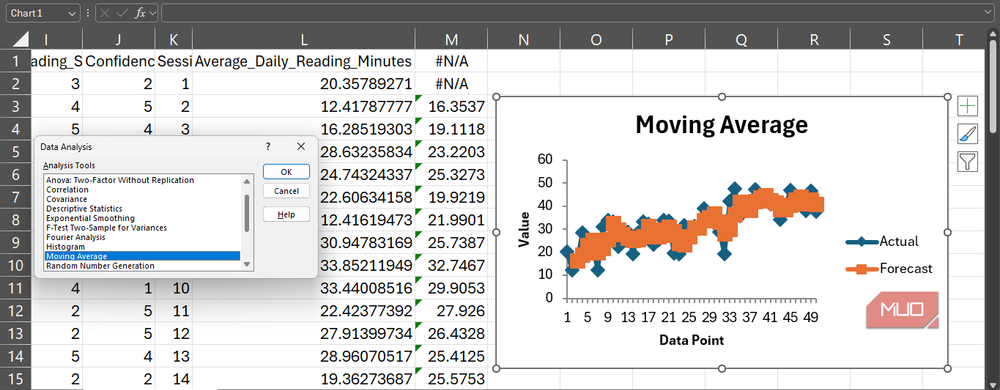Click the formula bar cancel X icon
This screenshot has width=1000, height=390.
pyautogui.click(x=105, y=13)
